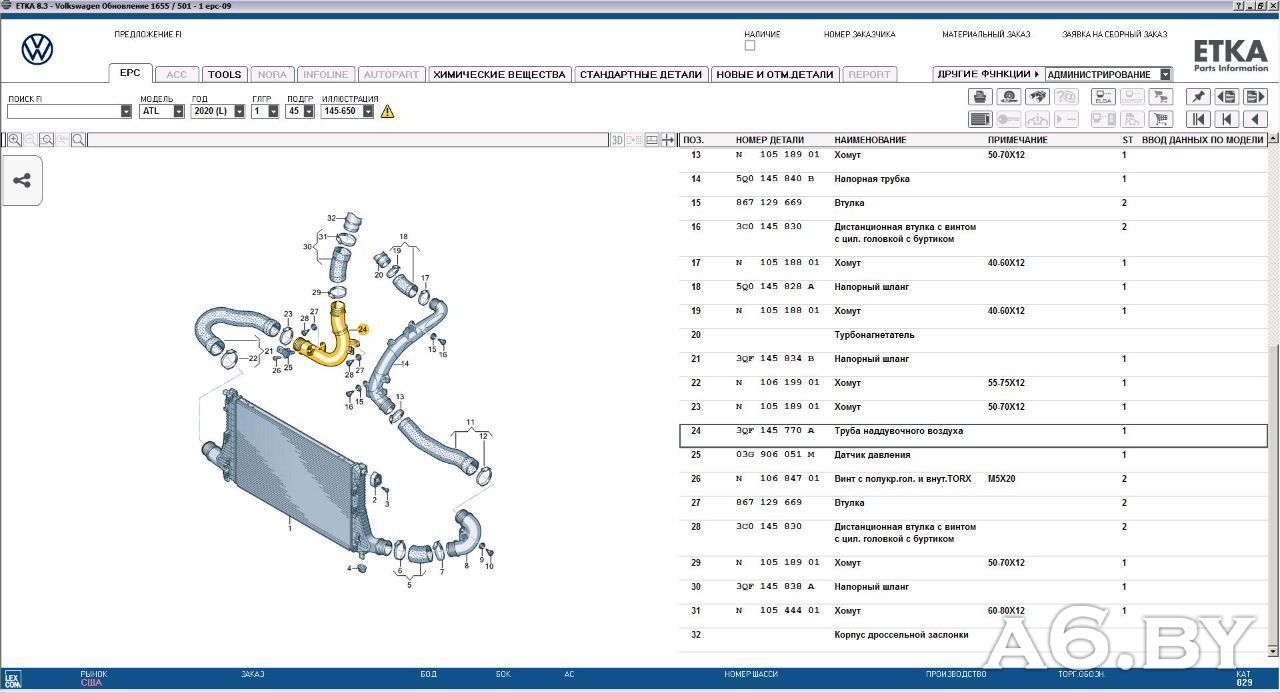
Task: Click the pushpin icon
Action: pyautogui.click(x=1198, y=97)
